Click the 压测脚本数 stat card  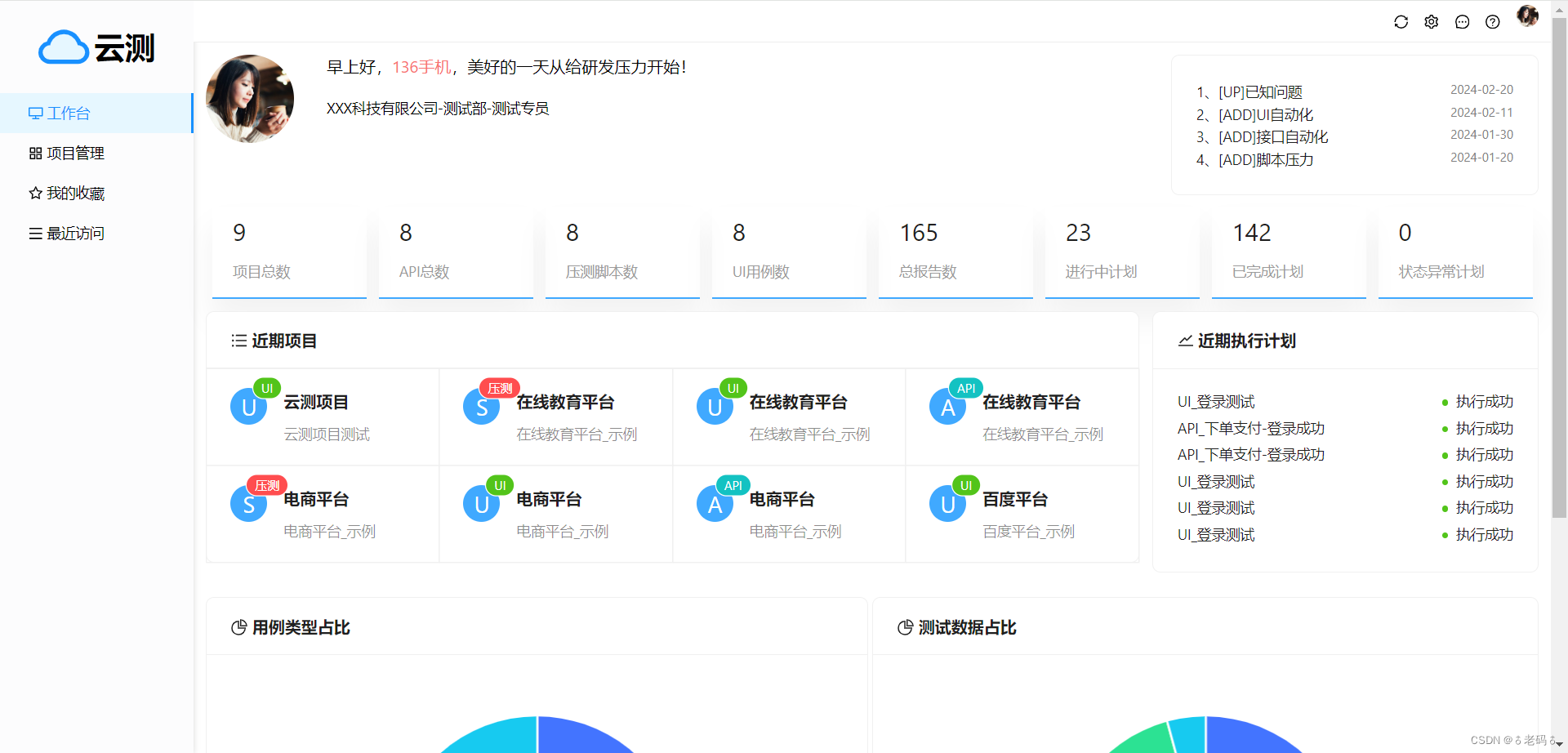622,254
